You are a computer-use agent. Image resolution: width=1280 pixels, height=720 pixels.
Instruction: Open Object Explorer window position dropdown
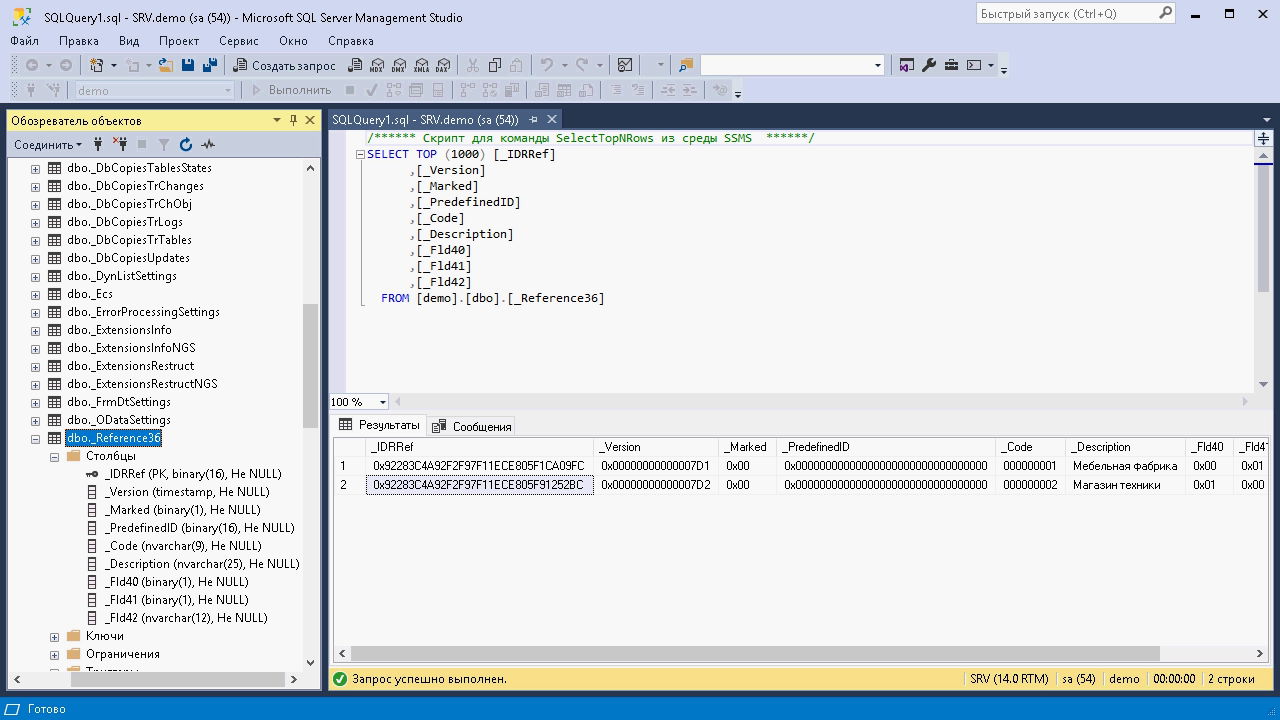277,120
